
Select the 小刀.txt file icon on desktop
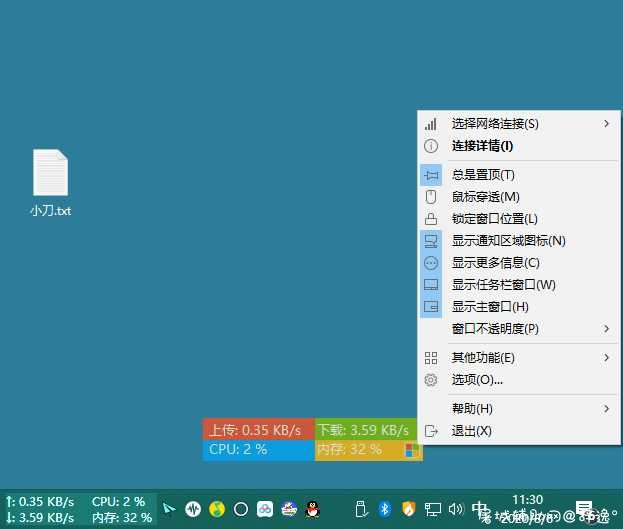50,172
